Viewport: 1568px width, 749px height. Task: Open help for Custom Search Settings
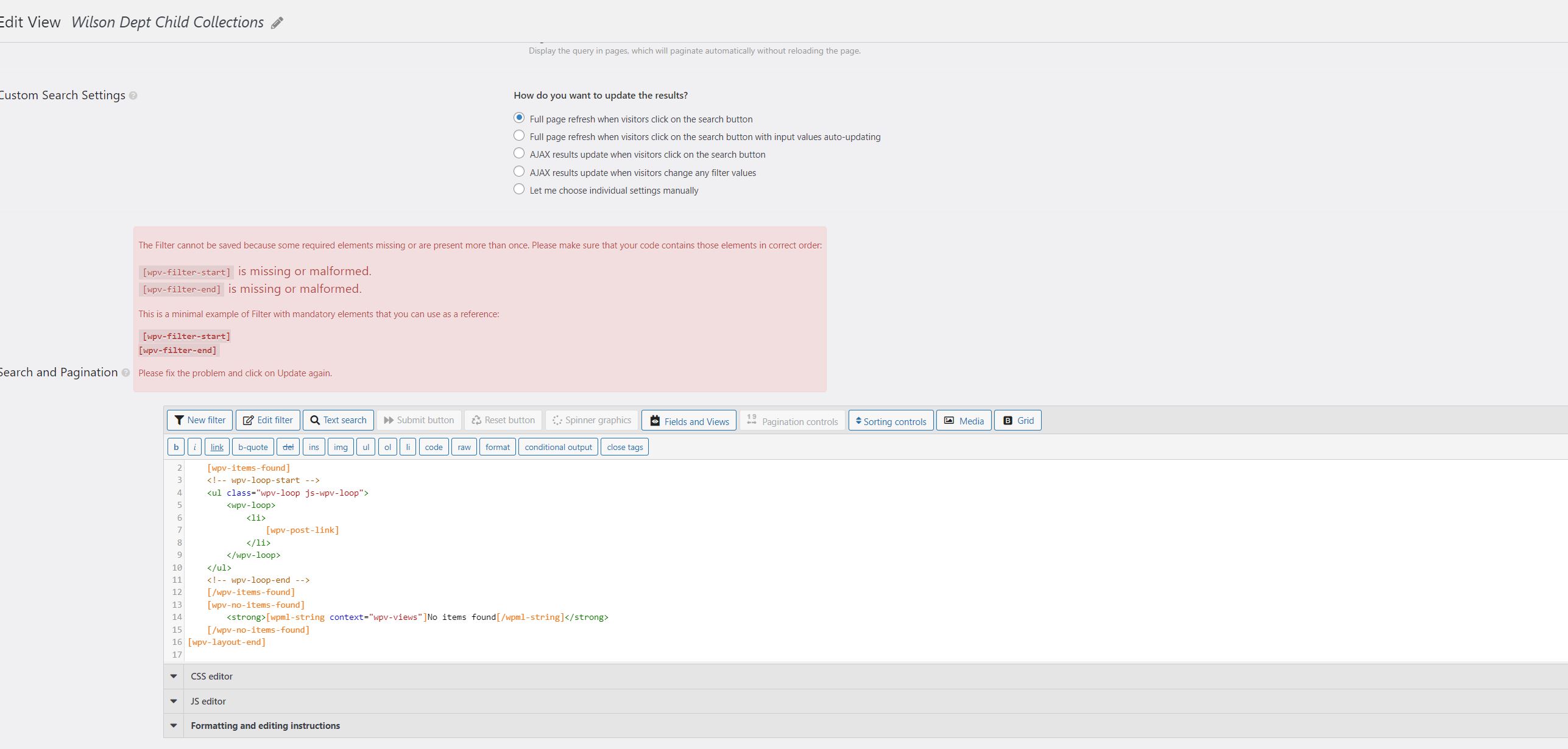[133, 96]
